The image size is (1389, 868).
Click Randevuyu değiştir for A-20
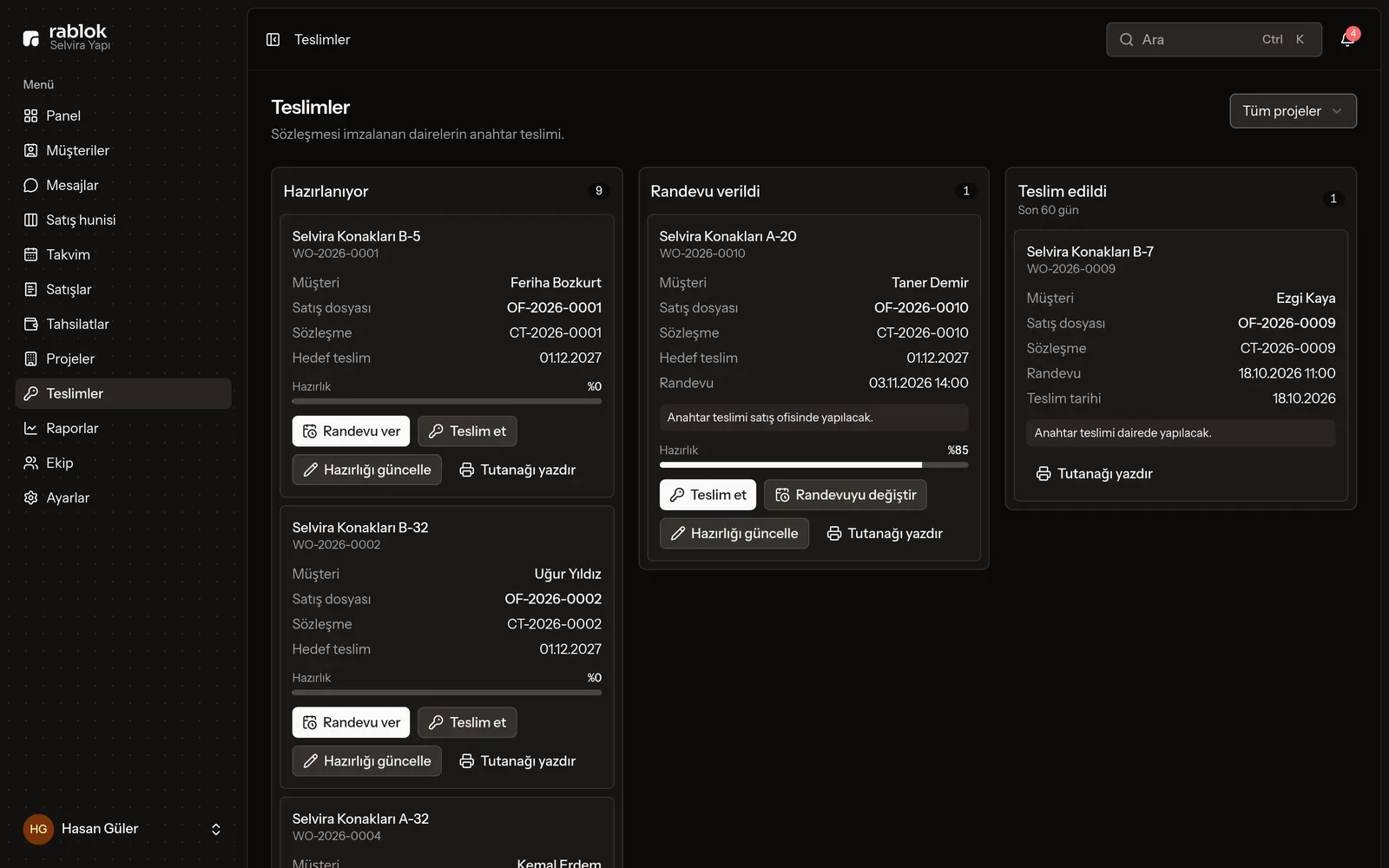tap(846, 495)
